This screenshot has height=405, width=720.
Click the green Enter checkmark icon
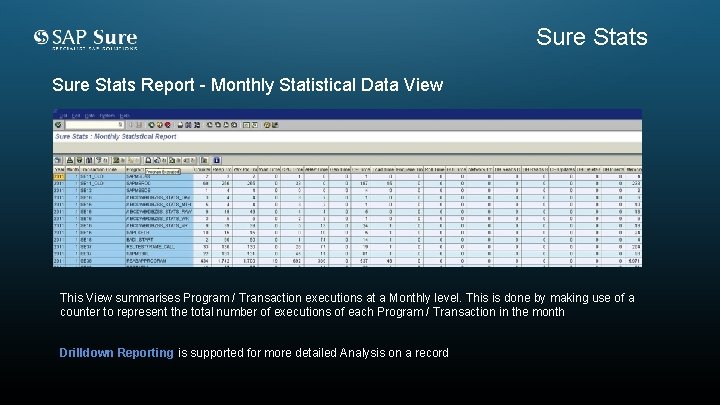[58, 125]
